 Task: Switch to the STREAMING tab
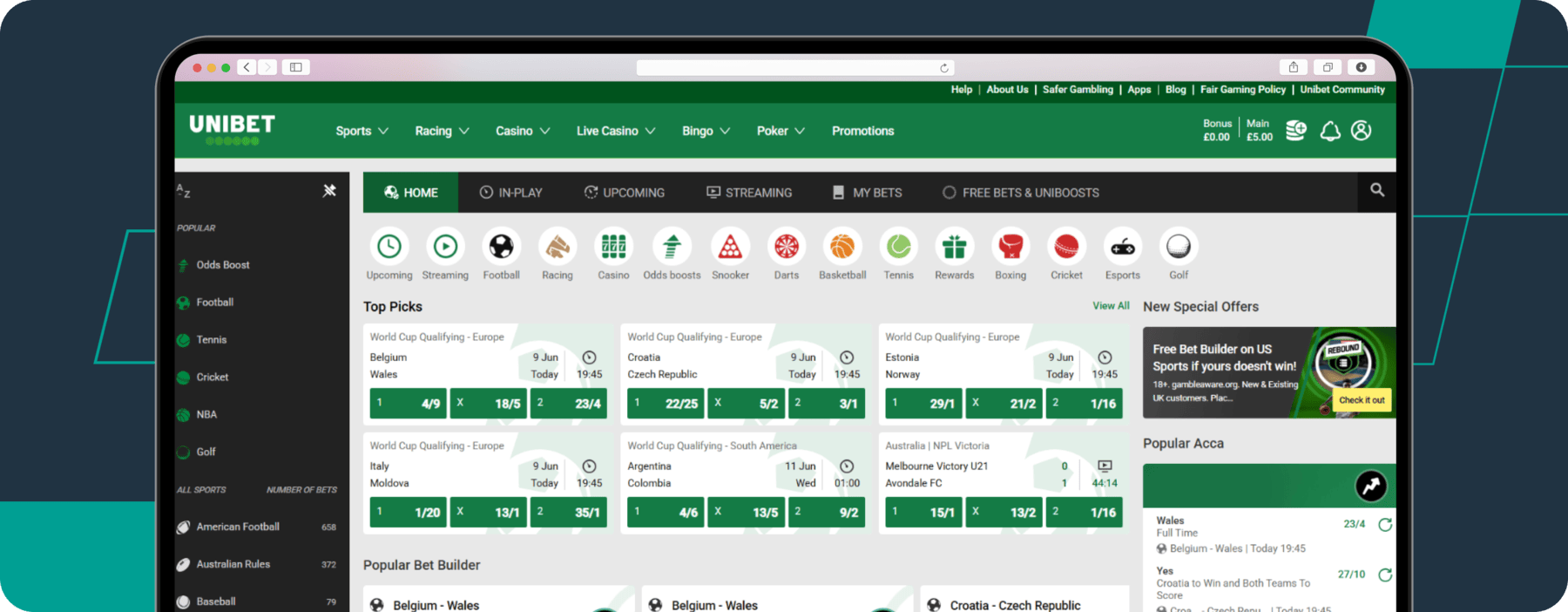749,193
